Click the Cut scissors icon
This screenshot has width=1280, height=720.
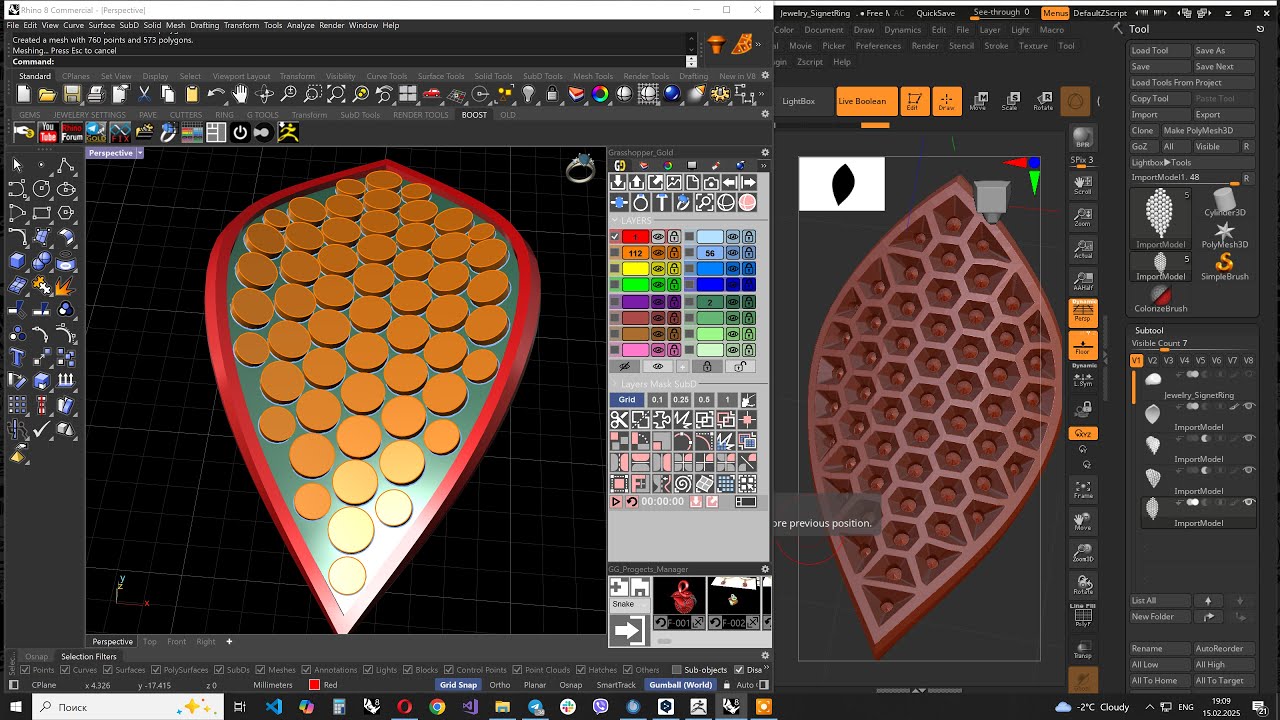tap(144, 94)
